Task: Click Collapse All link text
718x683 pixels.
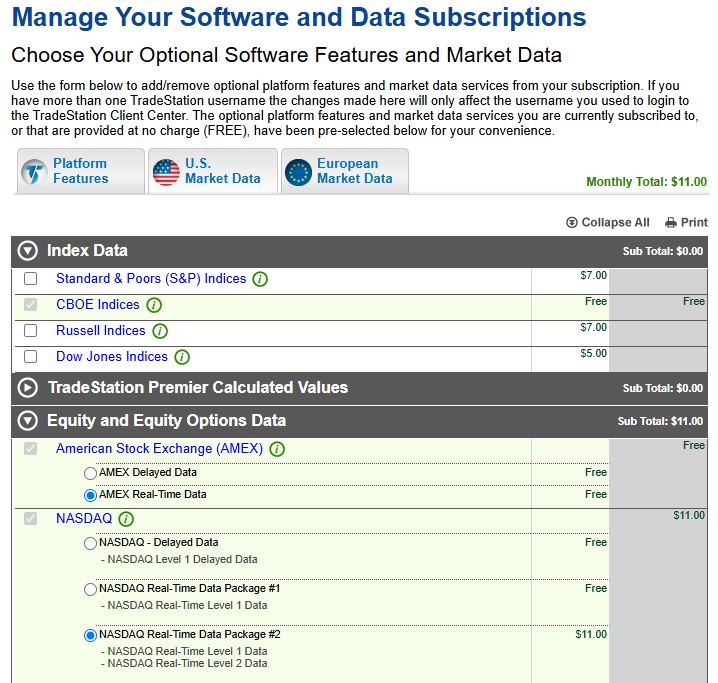Action: 615,222
